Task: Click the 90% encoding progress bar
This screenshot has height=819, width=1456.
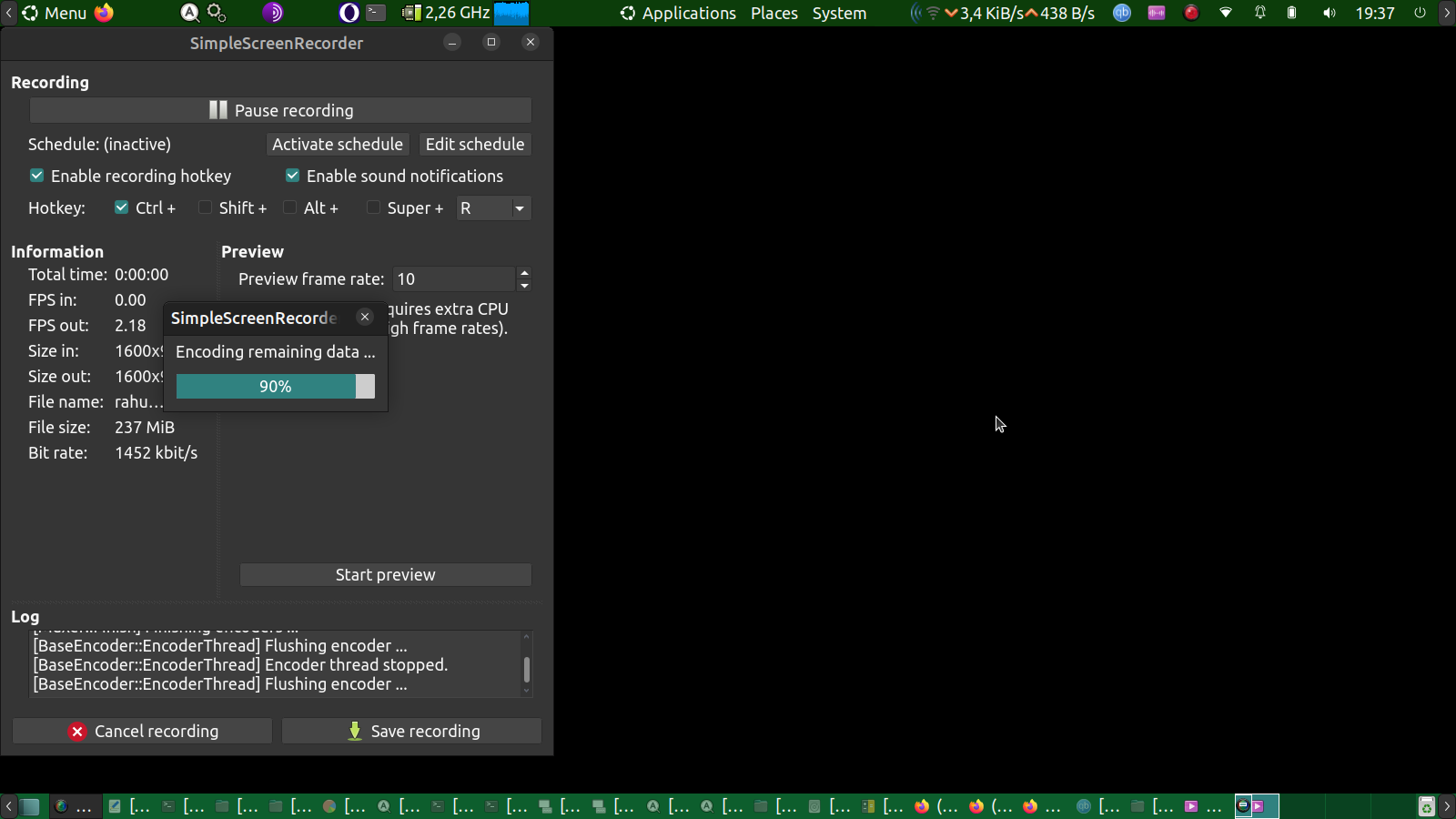Action: 276,387
